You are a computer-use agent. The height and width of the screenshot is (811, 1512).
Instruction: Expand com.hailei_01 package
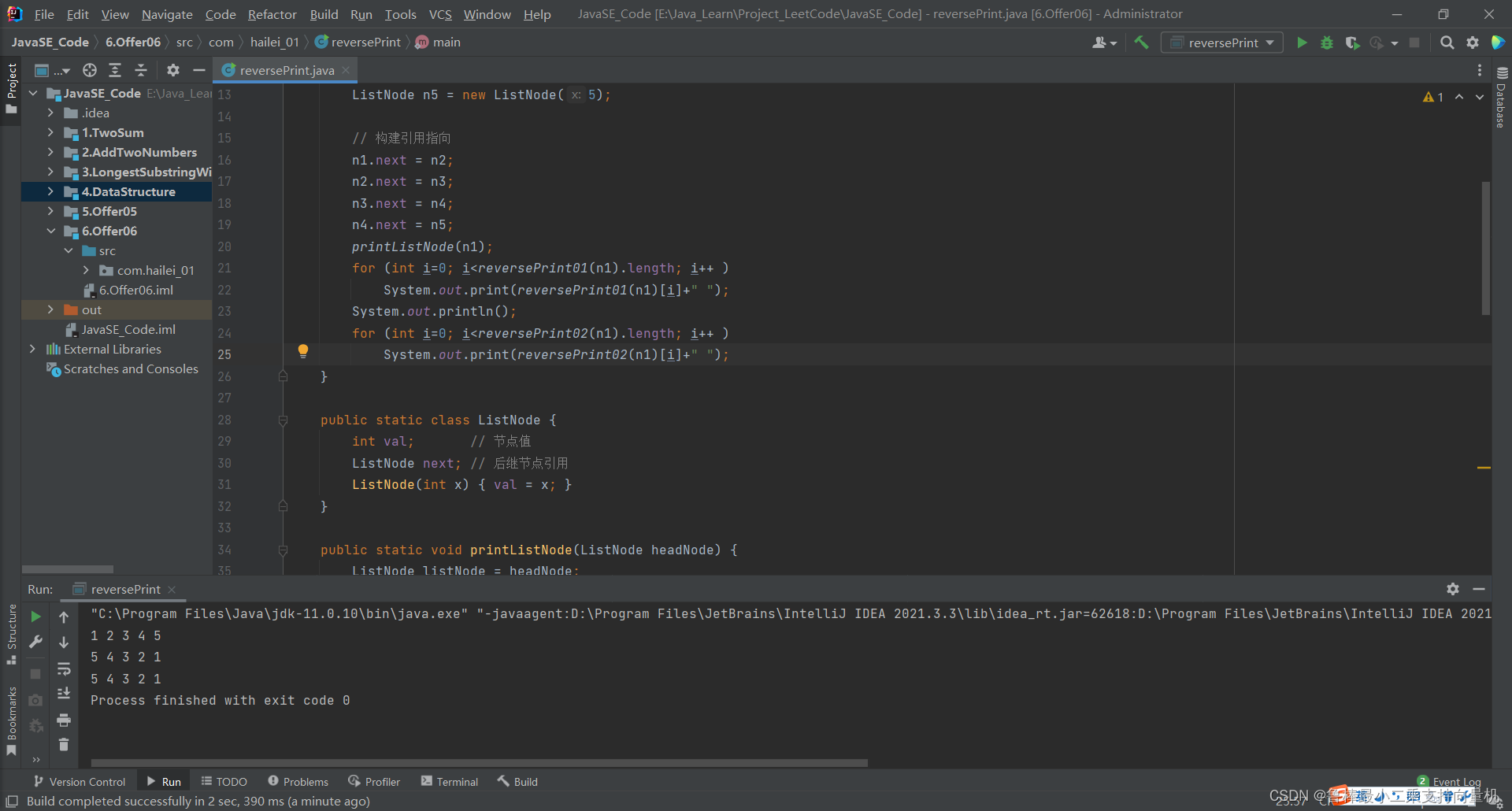click(86, 270)
